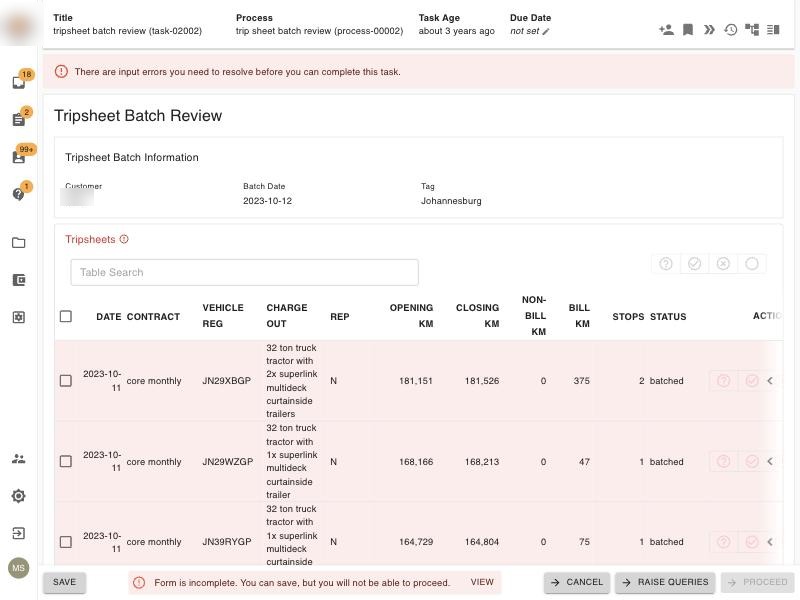Click the question-mark bulk action icon above table
800x600 pixels.
point(666,264)
